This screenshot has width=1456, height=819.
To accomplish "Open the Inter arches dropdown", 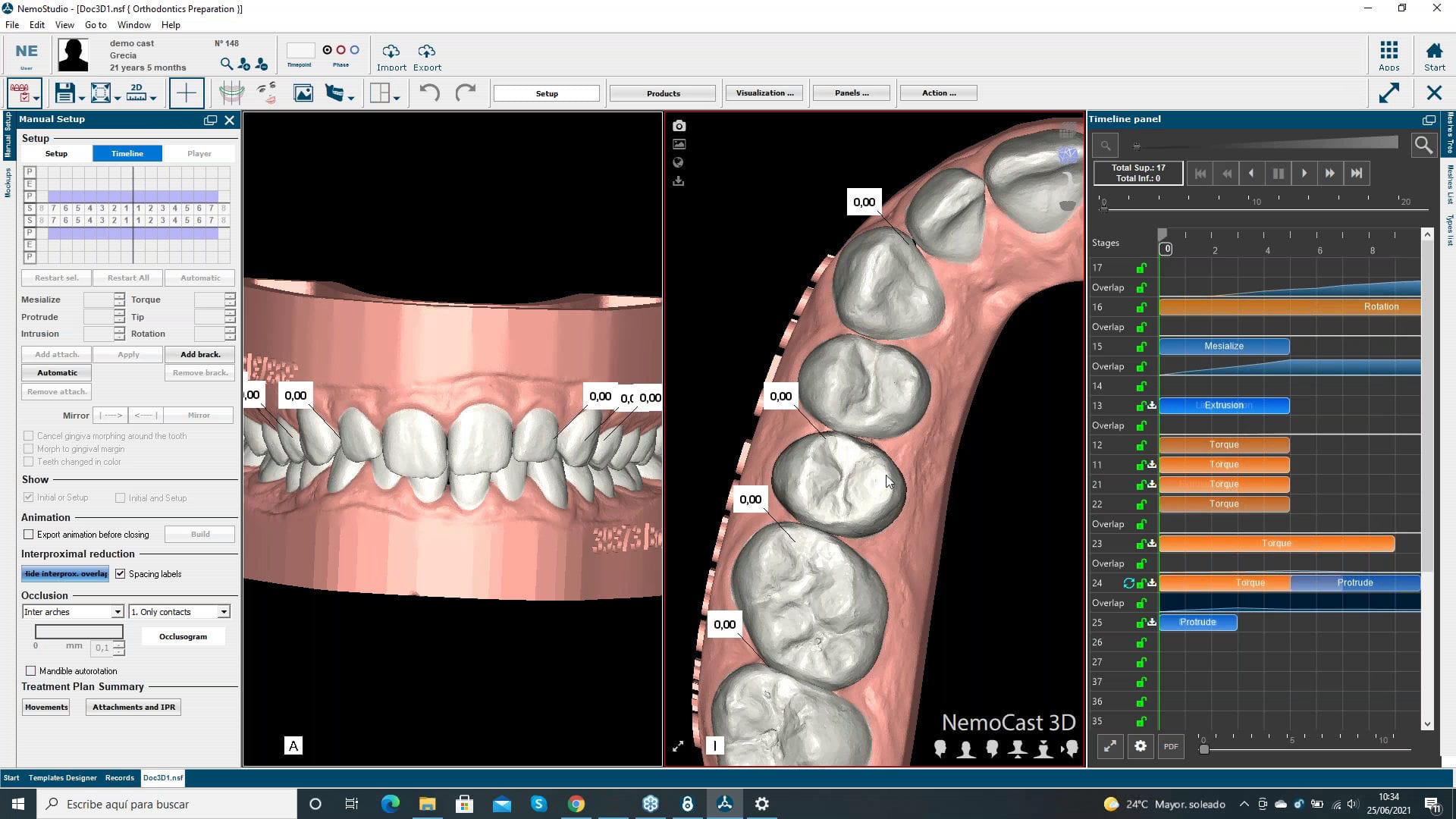I will click(x=117, y=611).
